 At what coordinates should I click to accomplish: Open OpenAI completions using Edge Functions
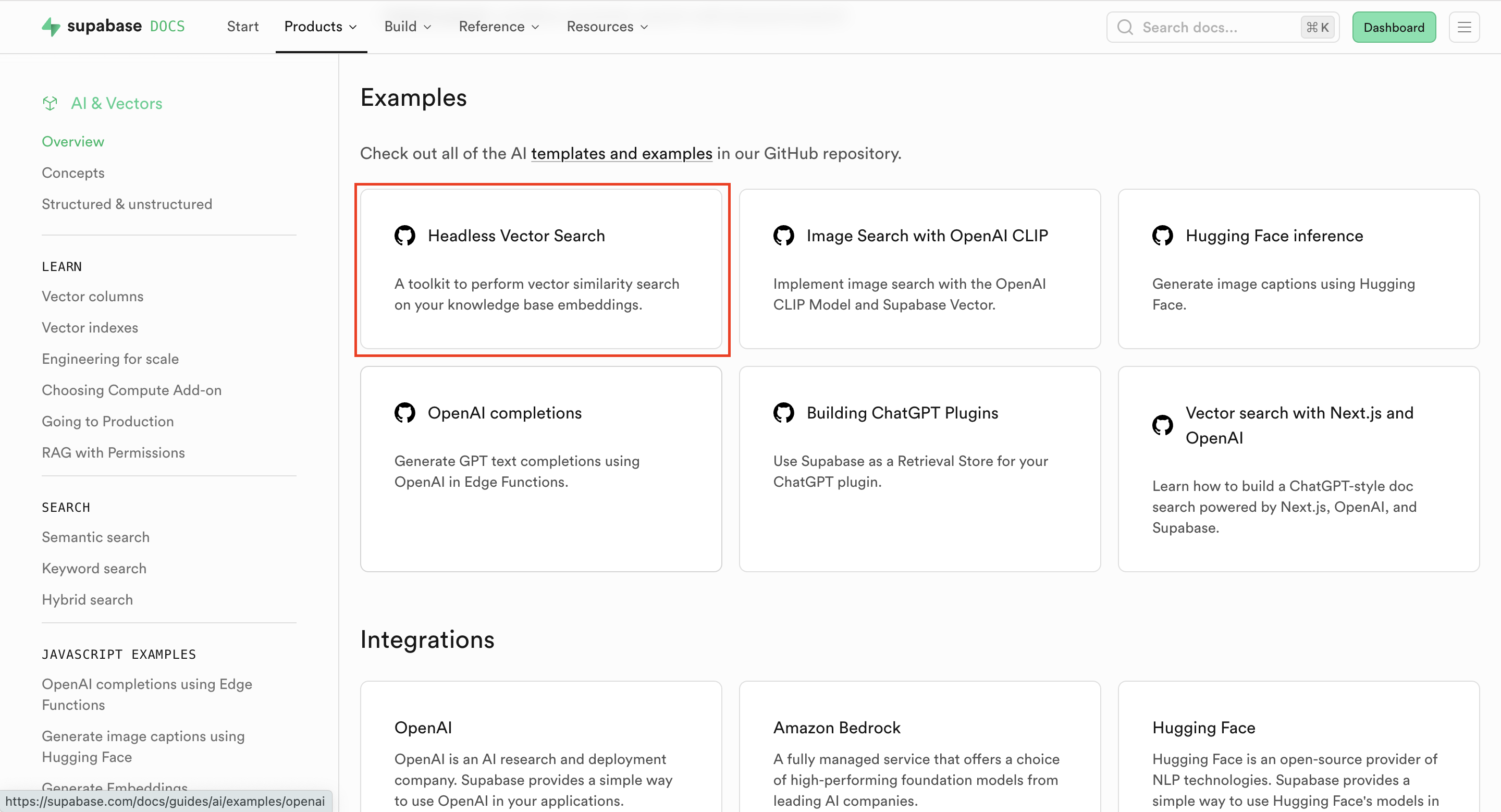tap(147, 694)
